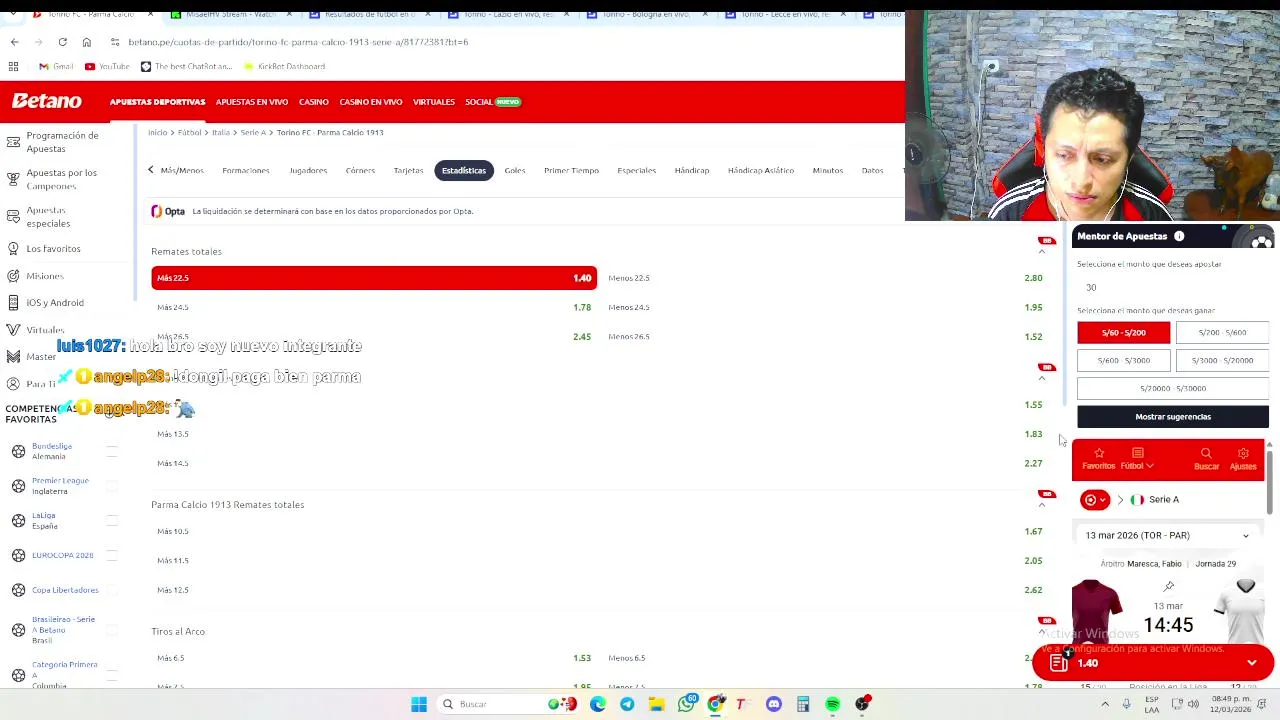
Task: Open KickBot Dashboard bookmark
Action: coord(283,66)
